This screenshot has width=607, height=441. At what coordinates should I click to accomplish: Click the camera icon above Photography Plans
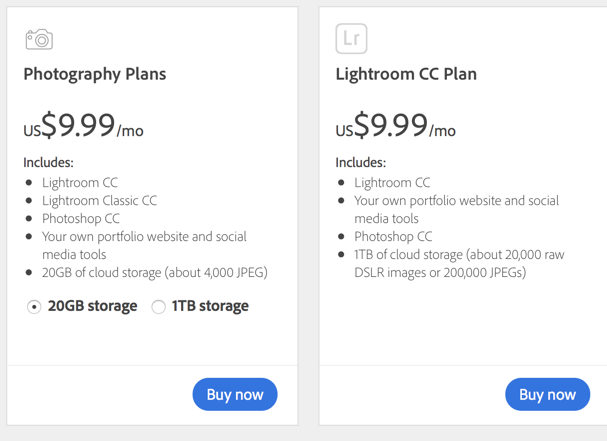(39, 39)
